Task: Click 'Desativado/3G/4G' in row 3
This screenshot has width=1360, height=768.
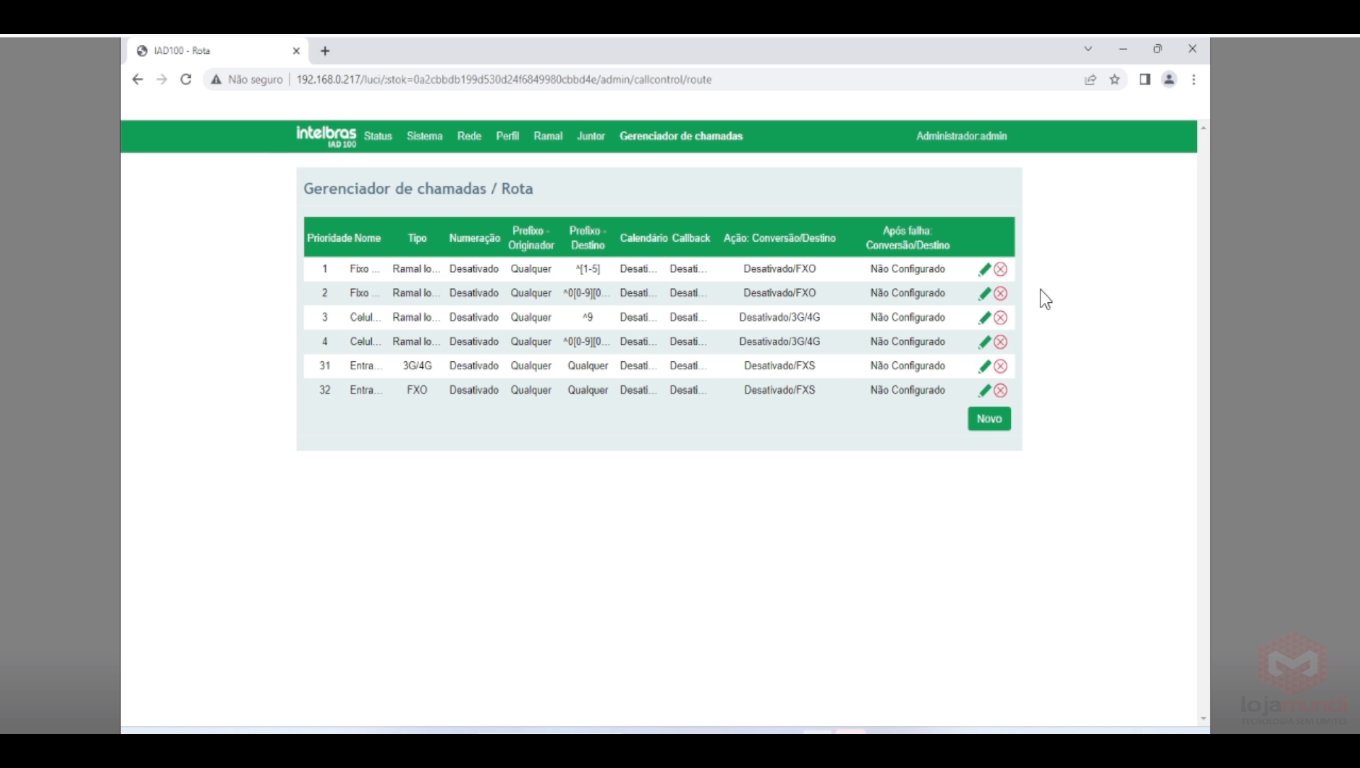Action: [x=779, y=317]
